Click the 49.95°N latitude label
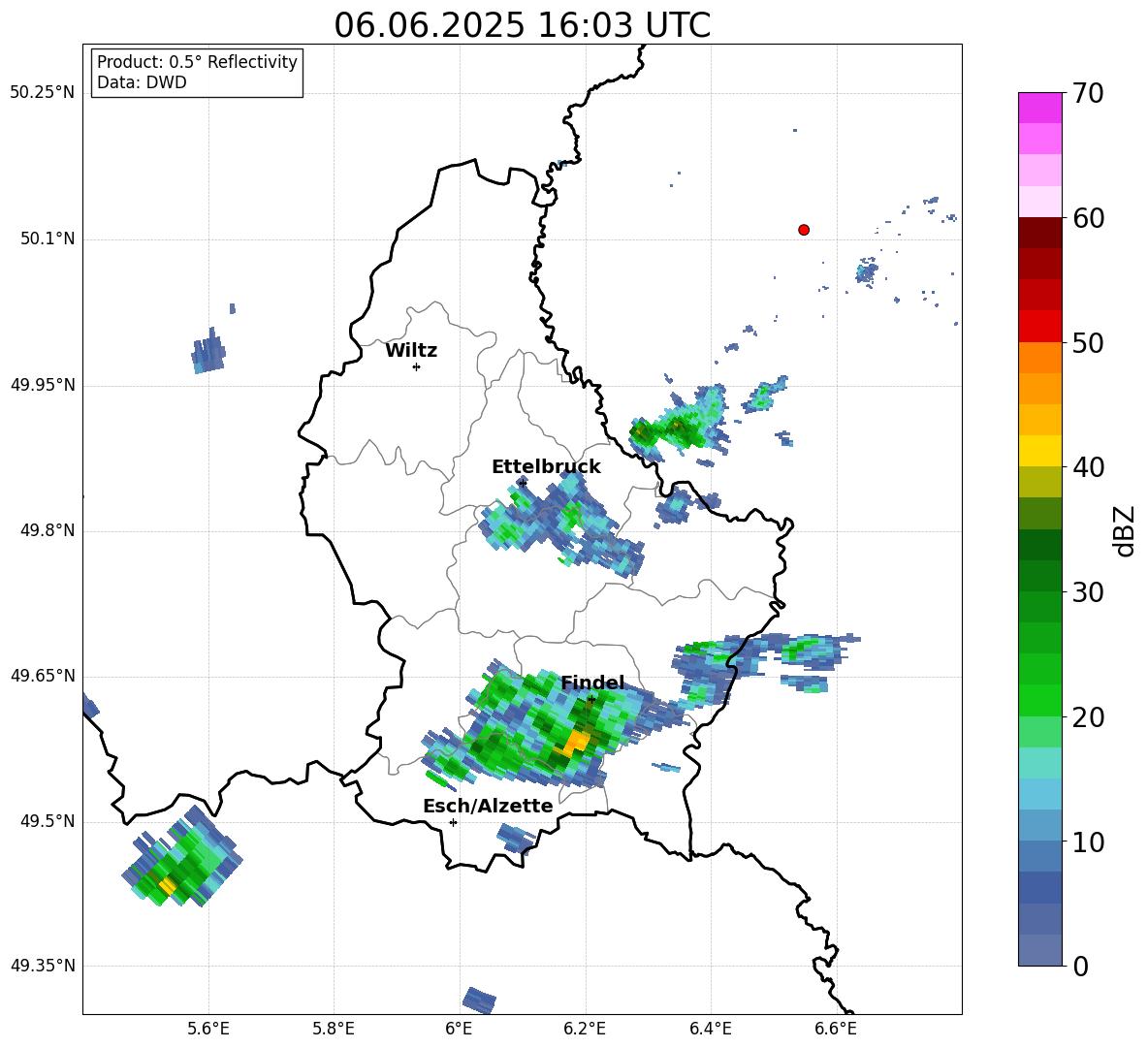 click(x=43, y=384)
